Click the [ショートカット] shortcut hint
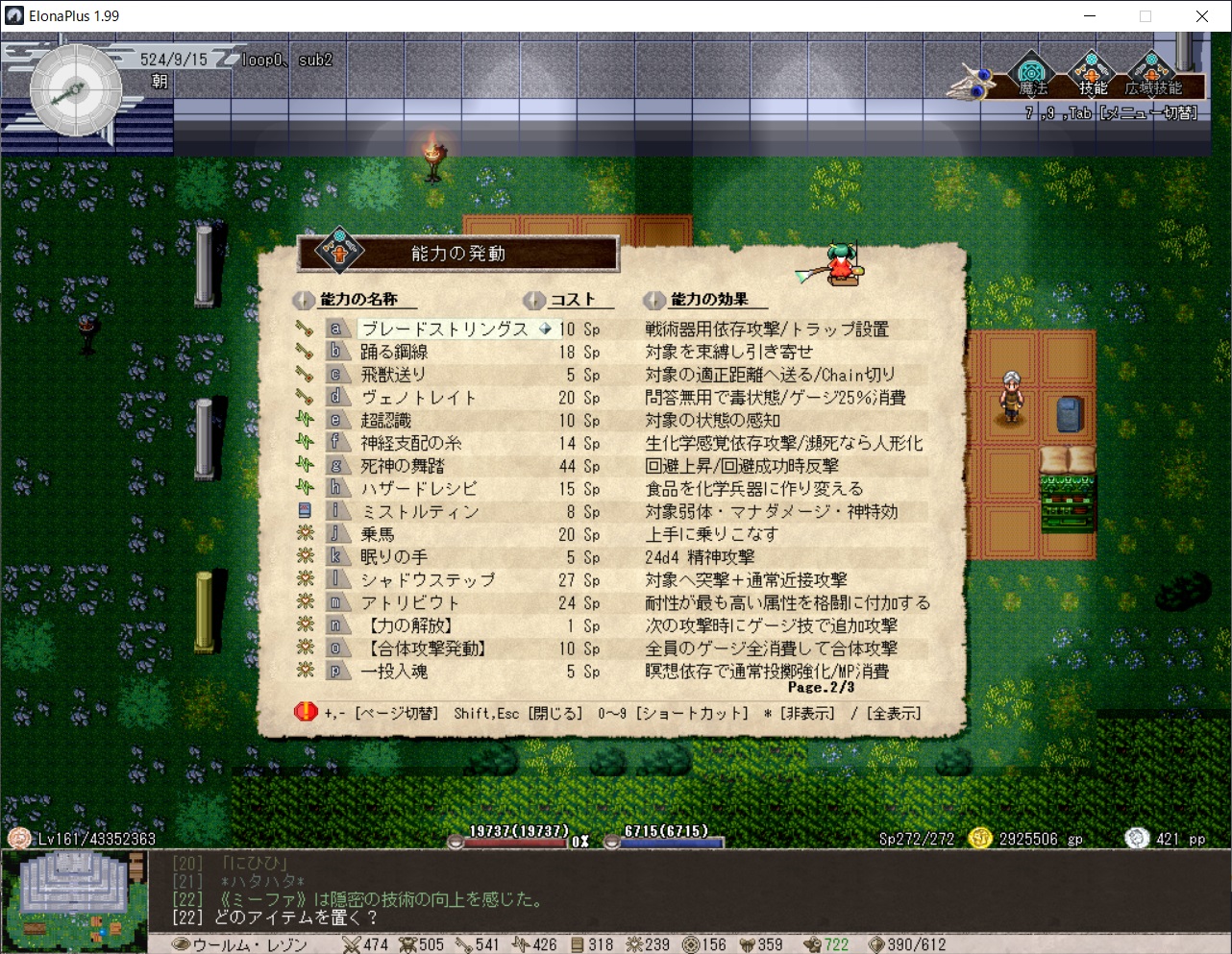1232x954 pixels. [x=692, y=713]
